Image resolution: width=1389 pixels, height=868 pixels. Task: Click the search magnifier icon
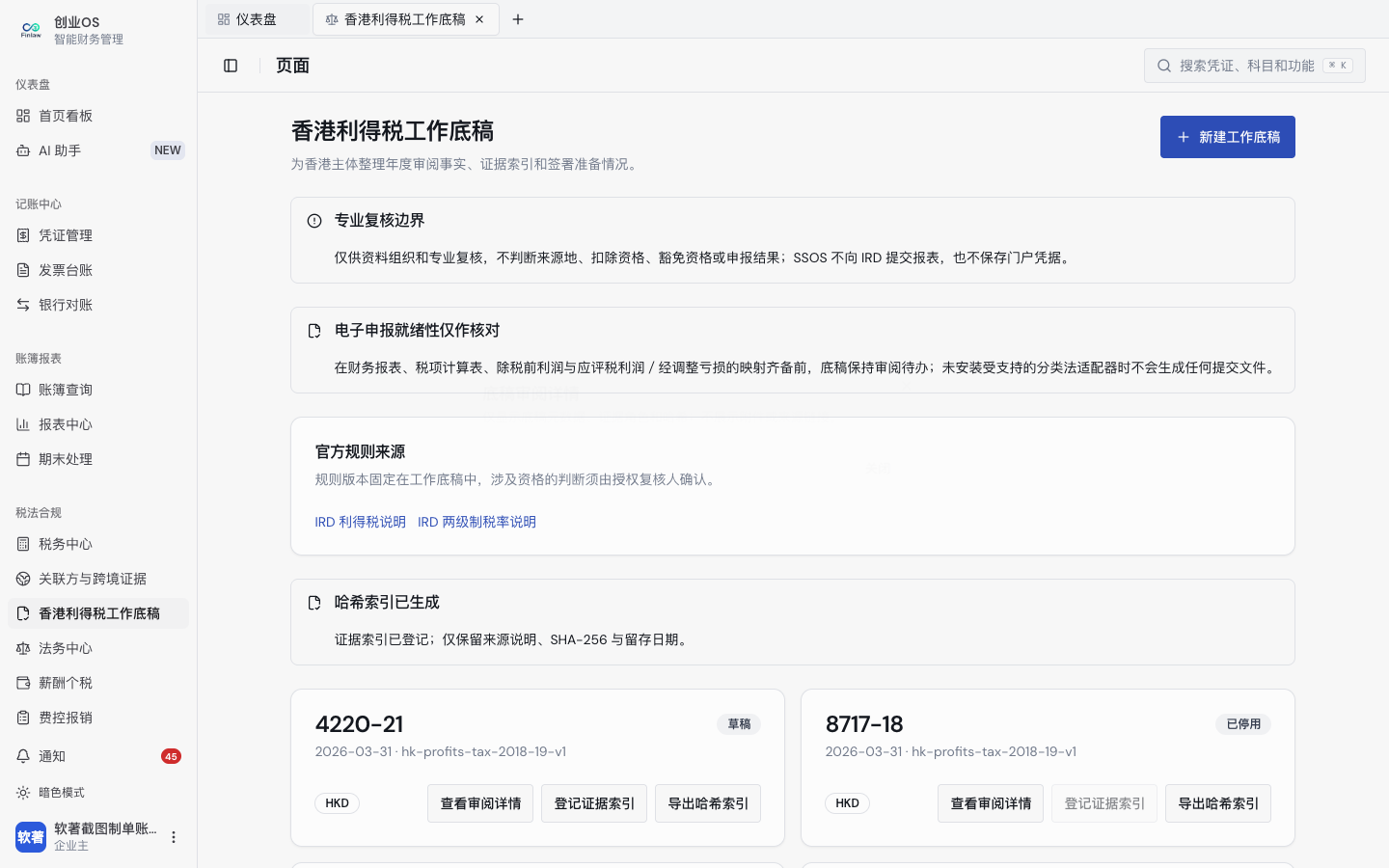tap(1164, 66)
